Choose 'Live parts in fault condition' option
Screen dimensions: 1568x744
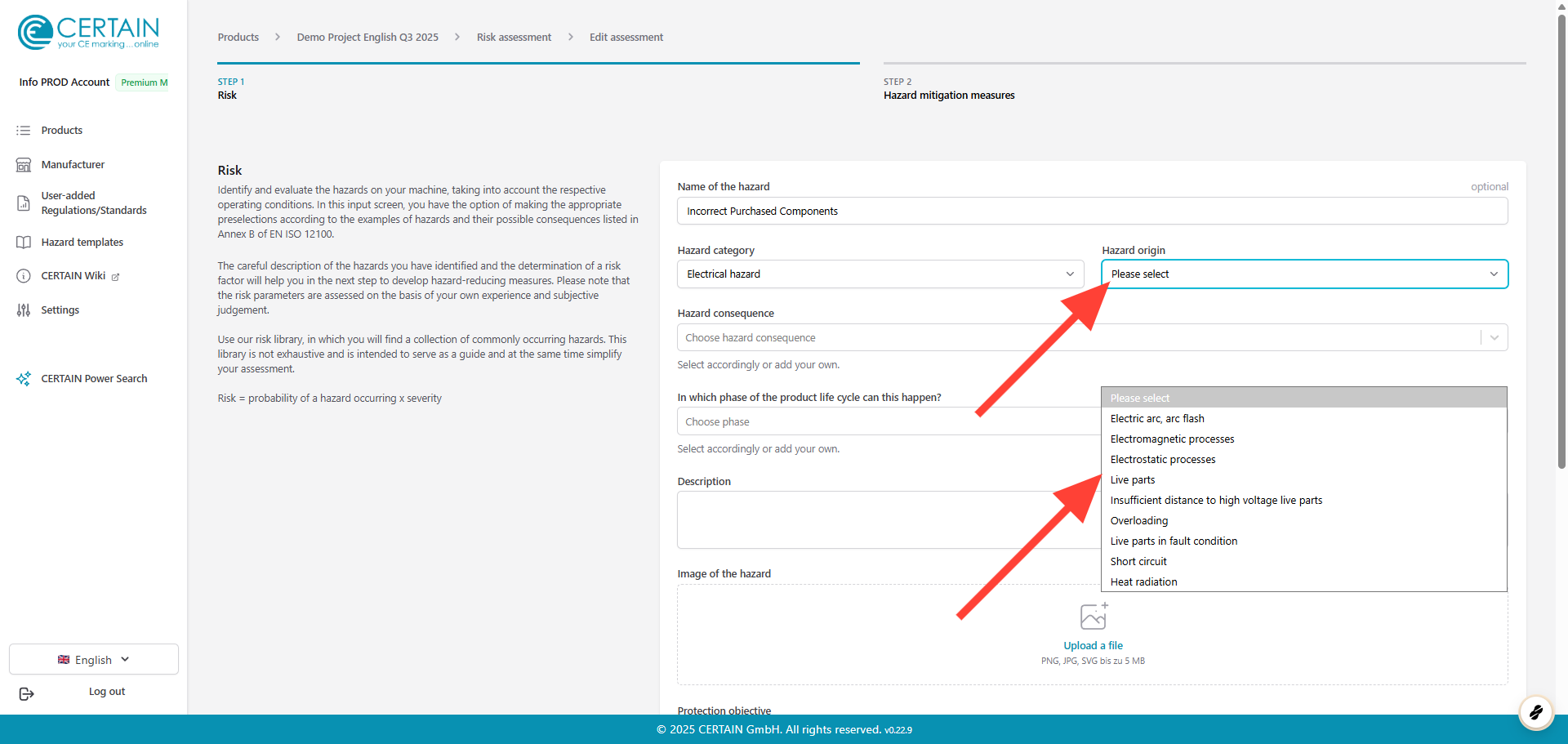pos(1304,541)
